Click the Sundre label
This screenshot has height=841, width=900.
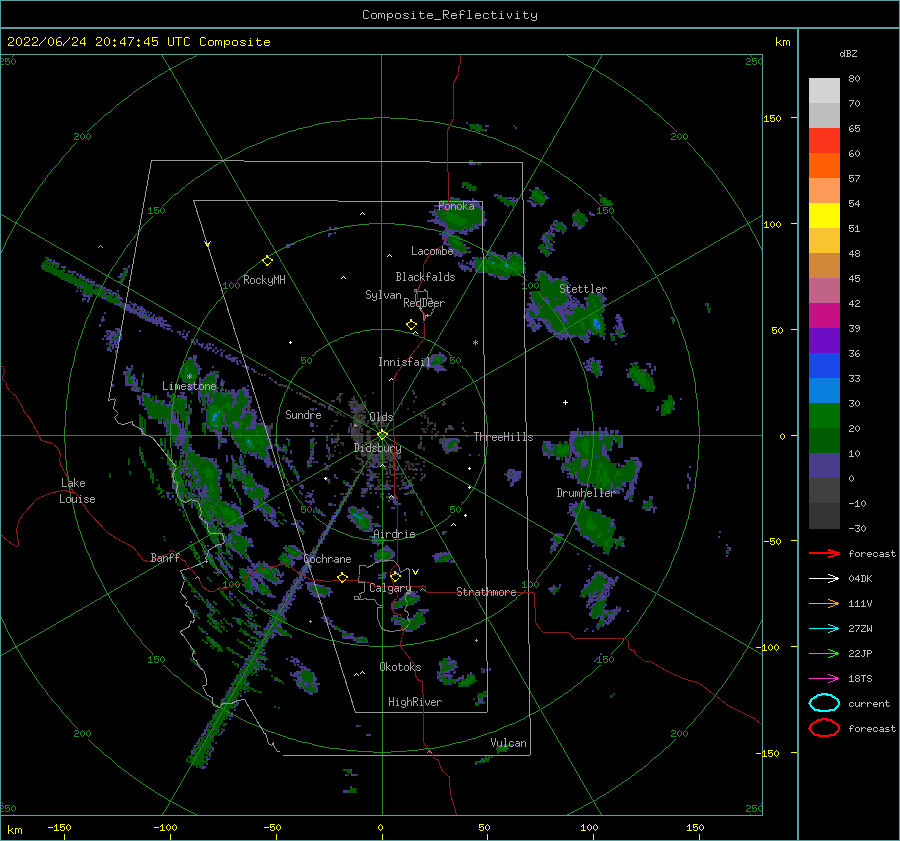pyautogui.click(x=303, y=414)
